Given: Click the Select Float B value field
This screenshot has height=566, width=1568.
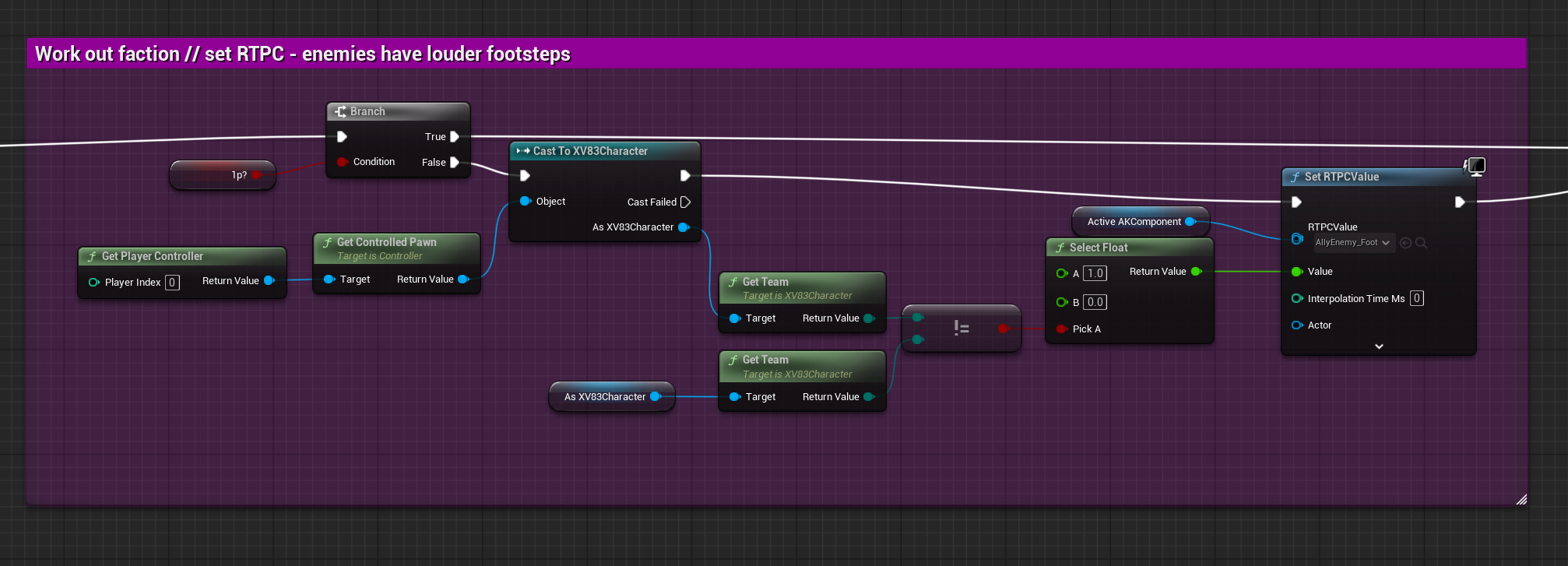Looking at the screenshot, I should click(x=1095, y=302).
